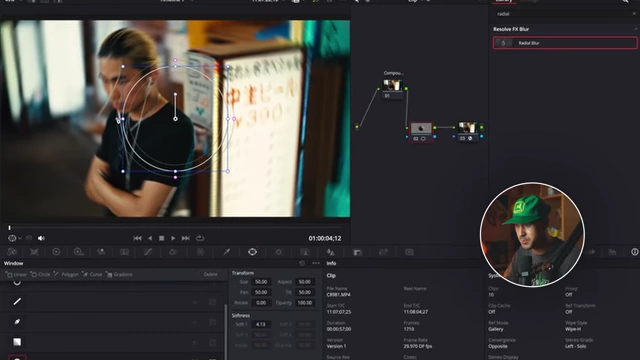640x360 pixels.
Task: Toggle mask on the gradient window row
Action: 213,342
